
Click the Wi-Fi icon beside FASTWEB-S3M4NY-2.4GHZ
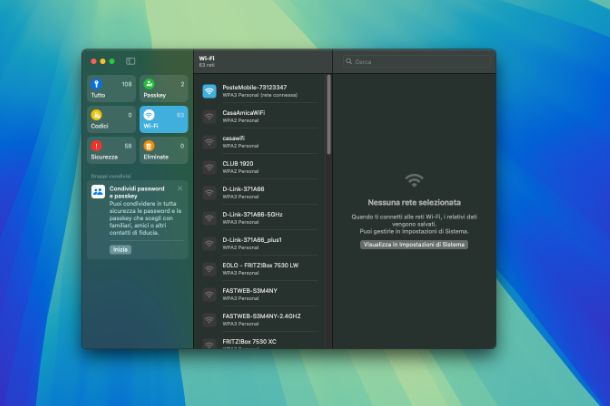point(209,320)
